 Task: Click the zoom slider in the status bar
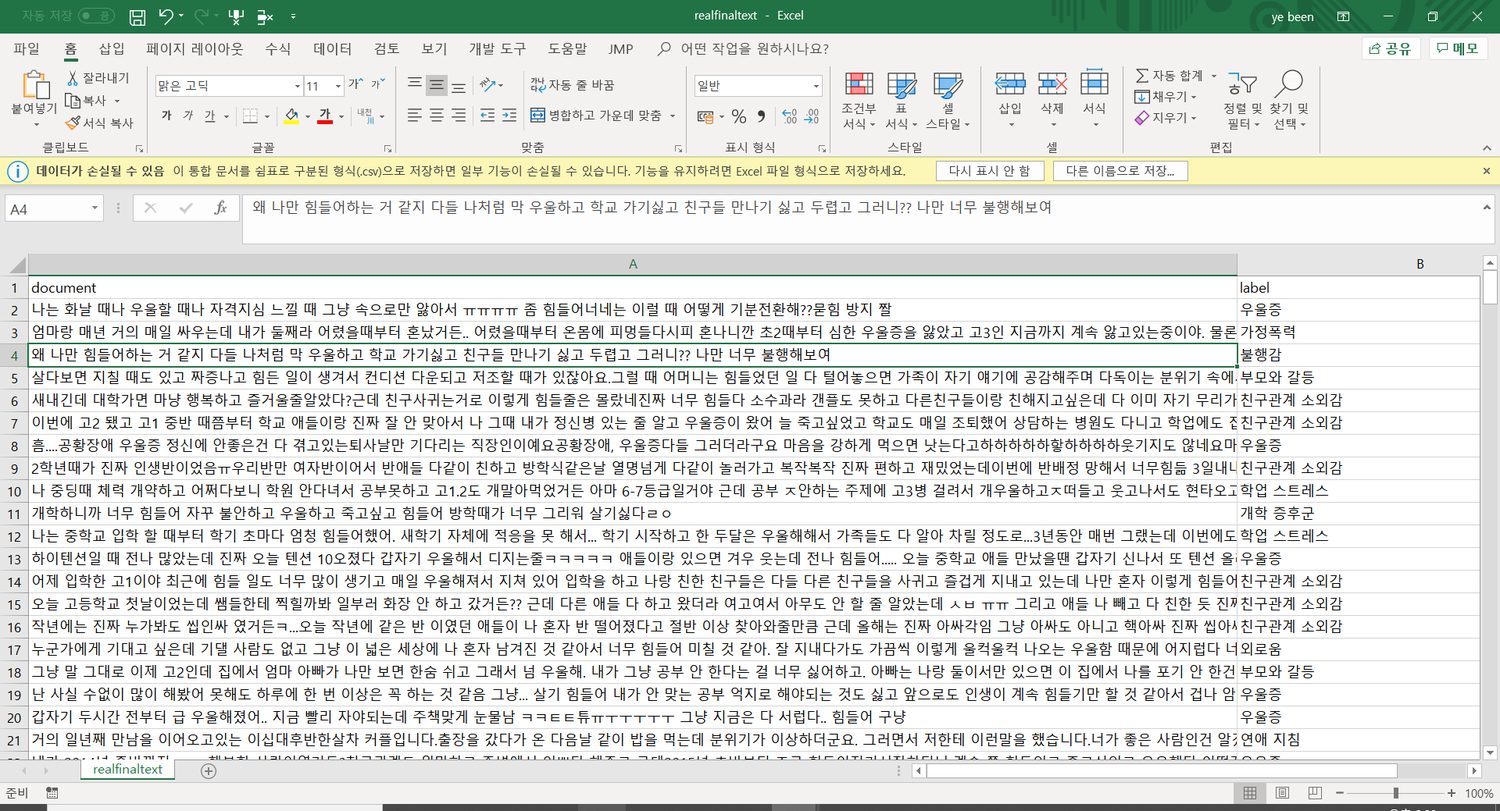tap(1395, 793)
